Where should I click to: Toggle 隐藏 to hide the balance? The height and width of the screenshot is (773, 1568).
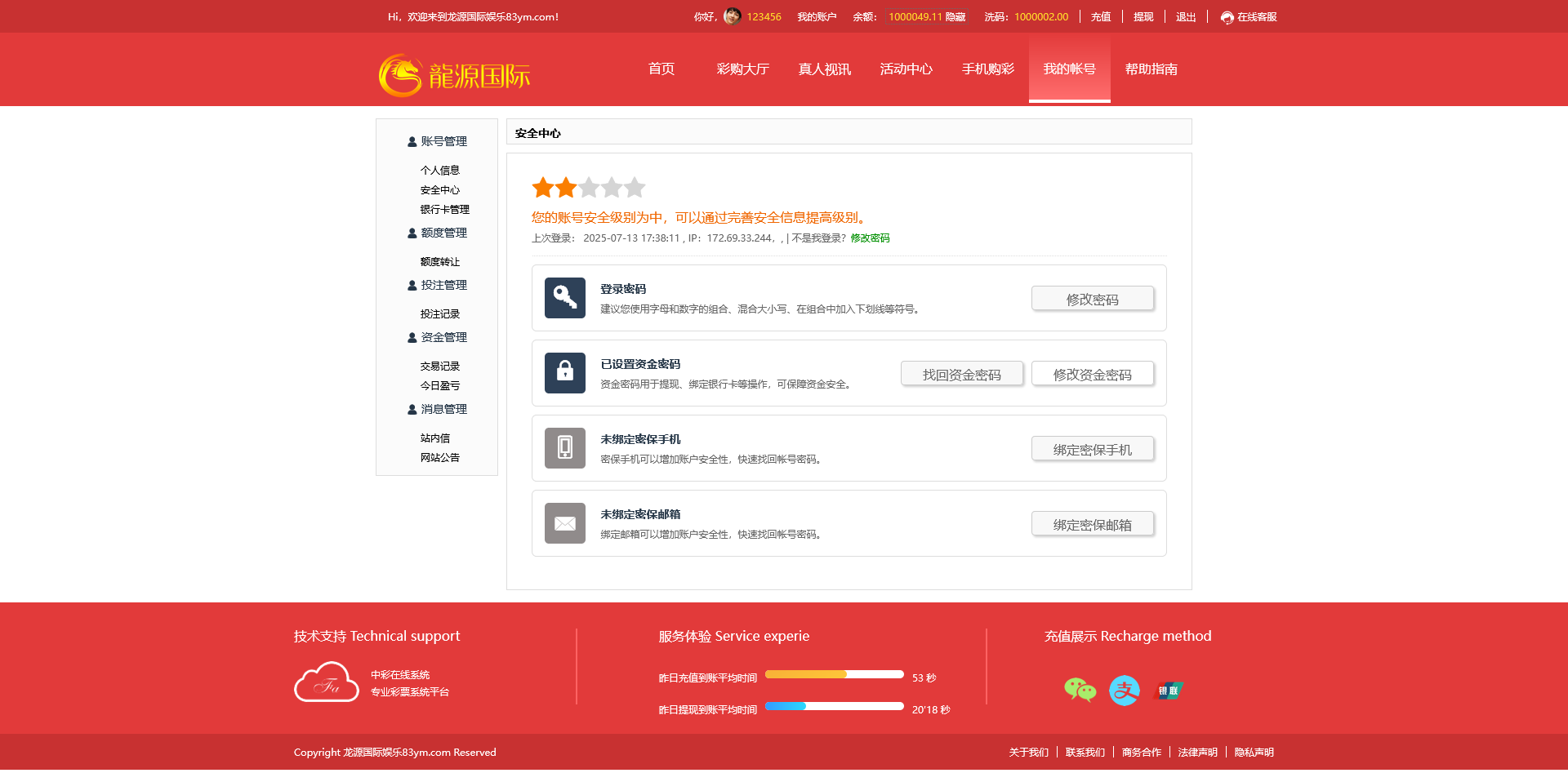tap(955, 17)
